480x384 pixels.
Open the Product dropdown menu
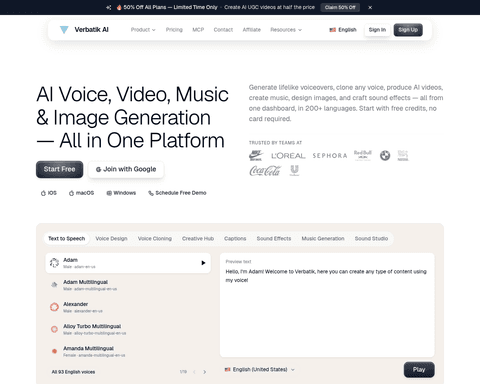coord(143,30)
